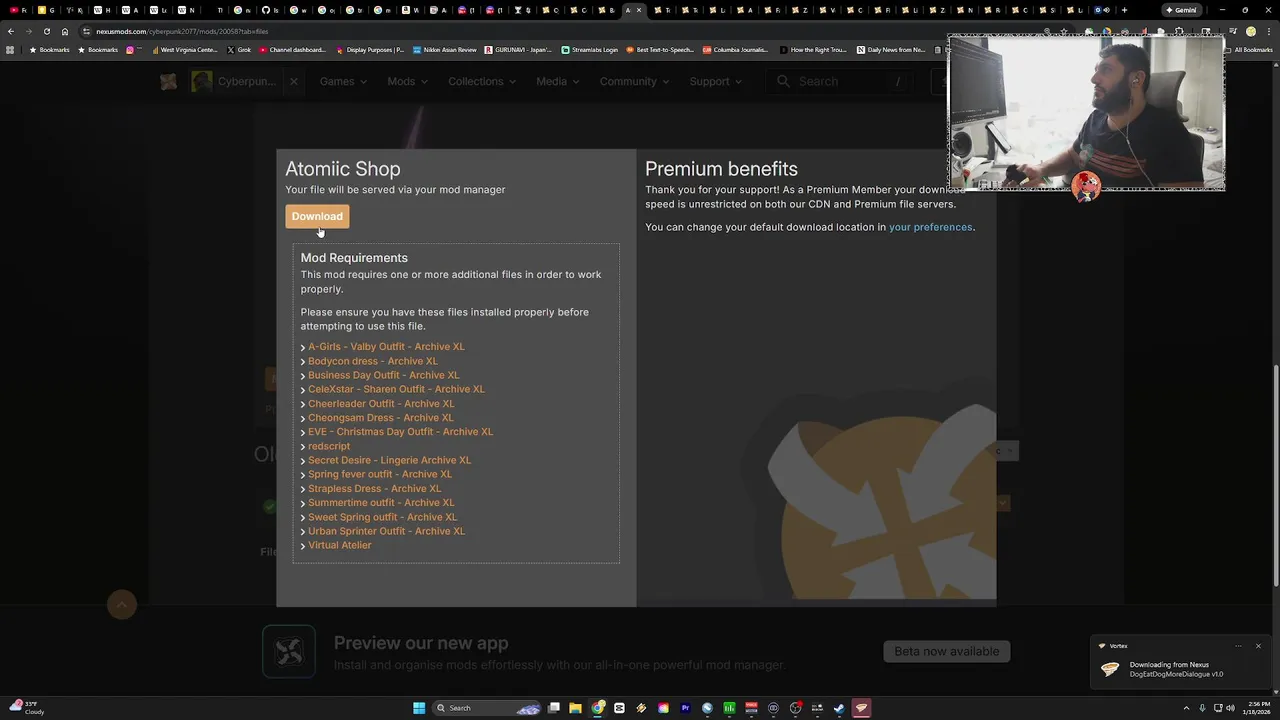The image size is (1280, 720).
Task: Reload the page with refresh icon
Action: coord(46,31)
